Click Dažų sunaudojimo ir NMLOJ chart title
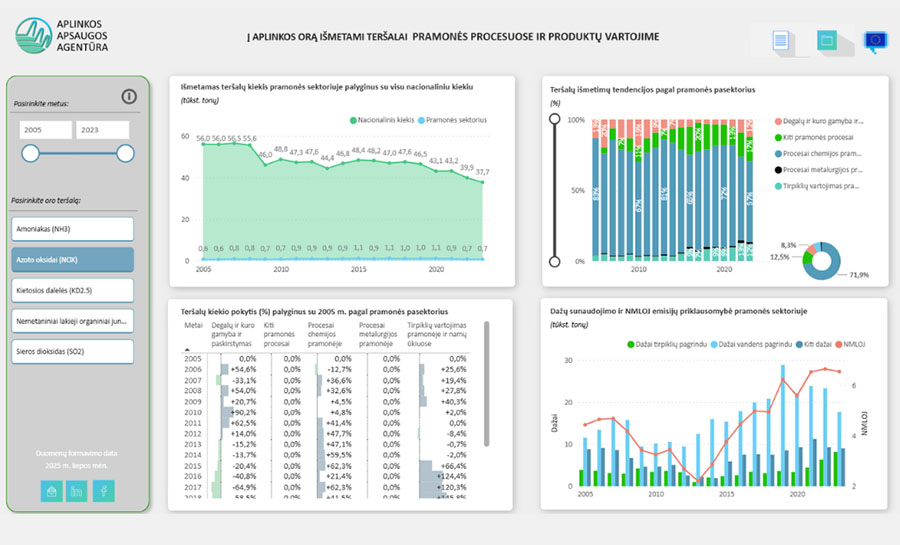 678,312
